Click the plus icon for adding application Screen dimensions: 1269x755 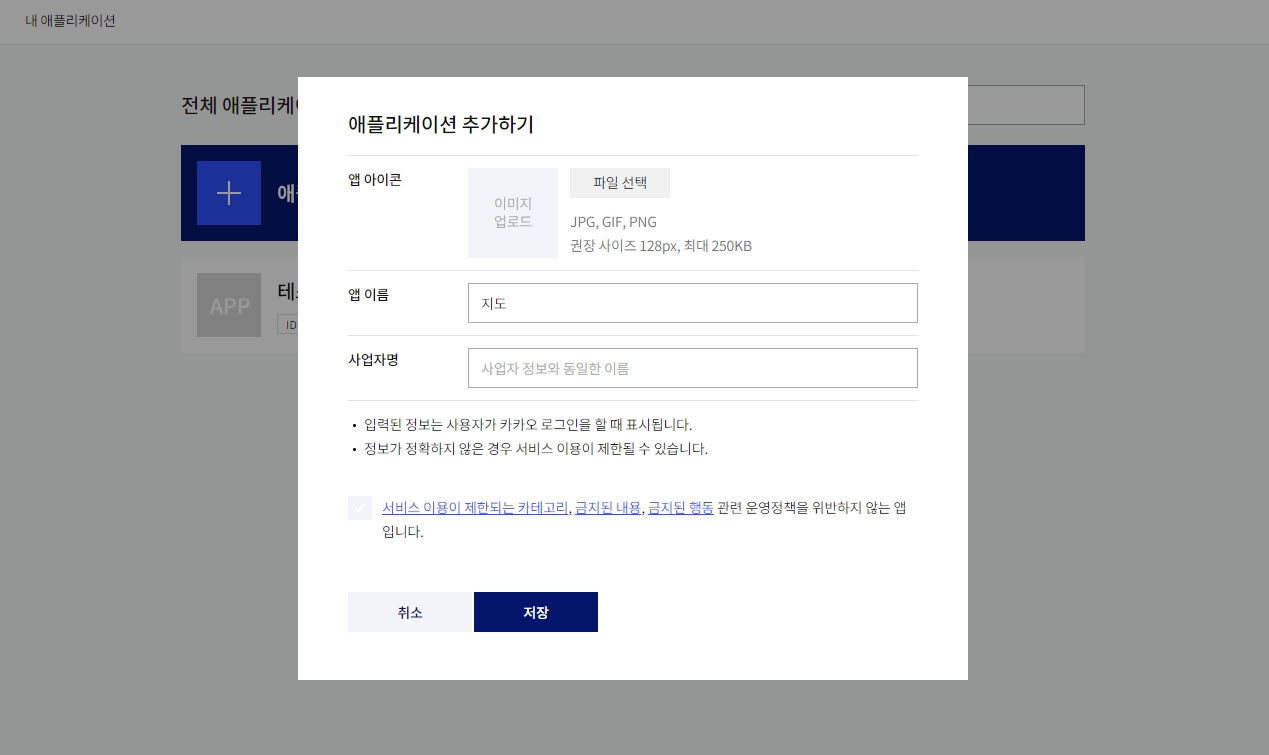(x=229, y=193)
